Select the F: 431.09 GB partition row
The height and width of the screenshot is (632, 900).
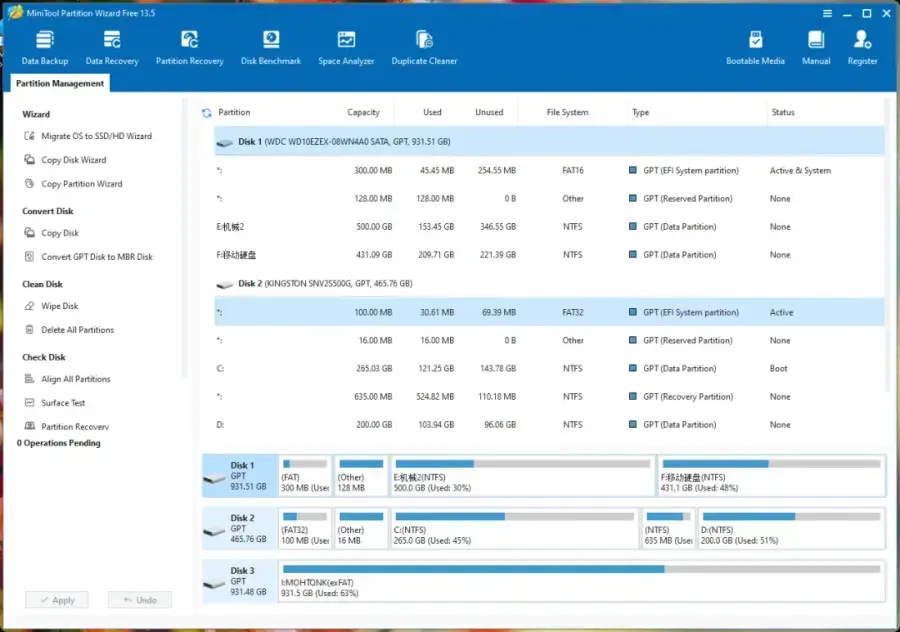[x=549, y=255]
